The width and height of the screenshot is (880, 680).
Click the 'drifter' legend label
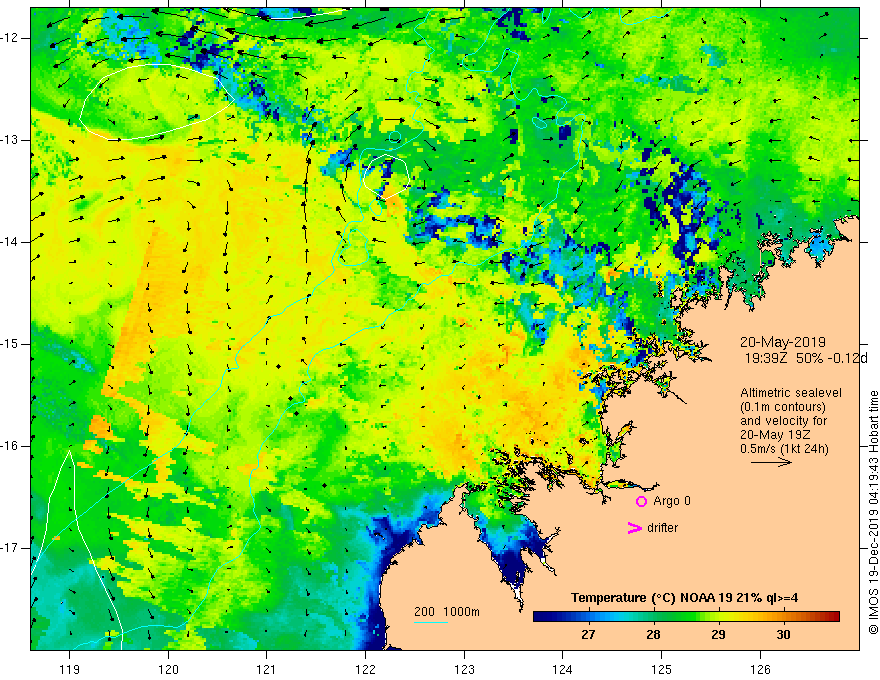[662, 528]
